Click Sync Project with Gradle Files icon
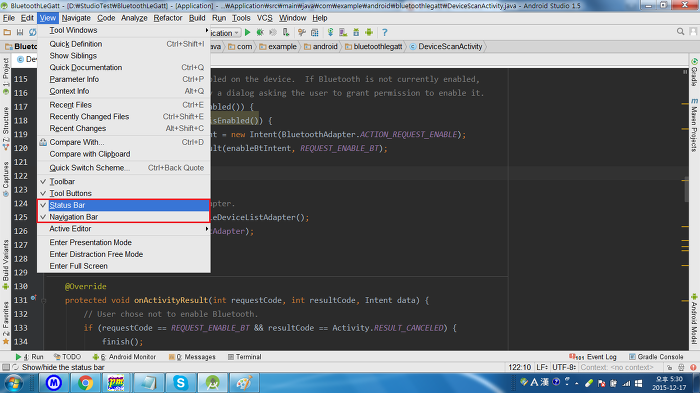The width and height of the screenshot is (700, 393). click(330, 32)
